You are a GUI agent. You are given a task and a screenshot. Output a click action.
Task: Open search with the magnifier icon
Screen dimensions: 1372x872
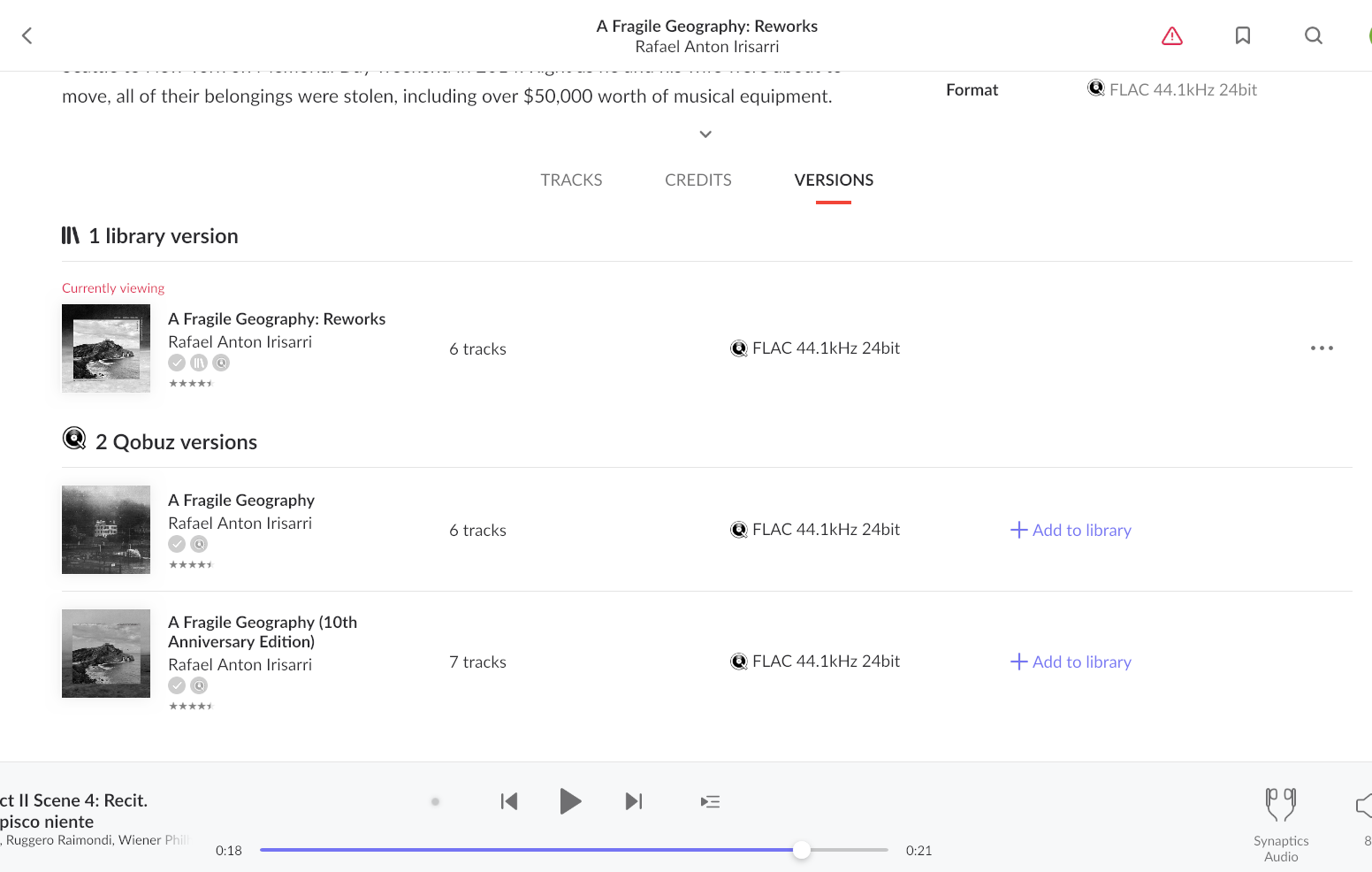click(x=1313, y=35)
